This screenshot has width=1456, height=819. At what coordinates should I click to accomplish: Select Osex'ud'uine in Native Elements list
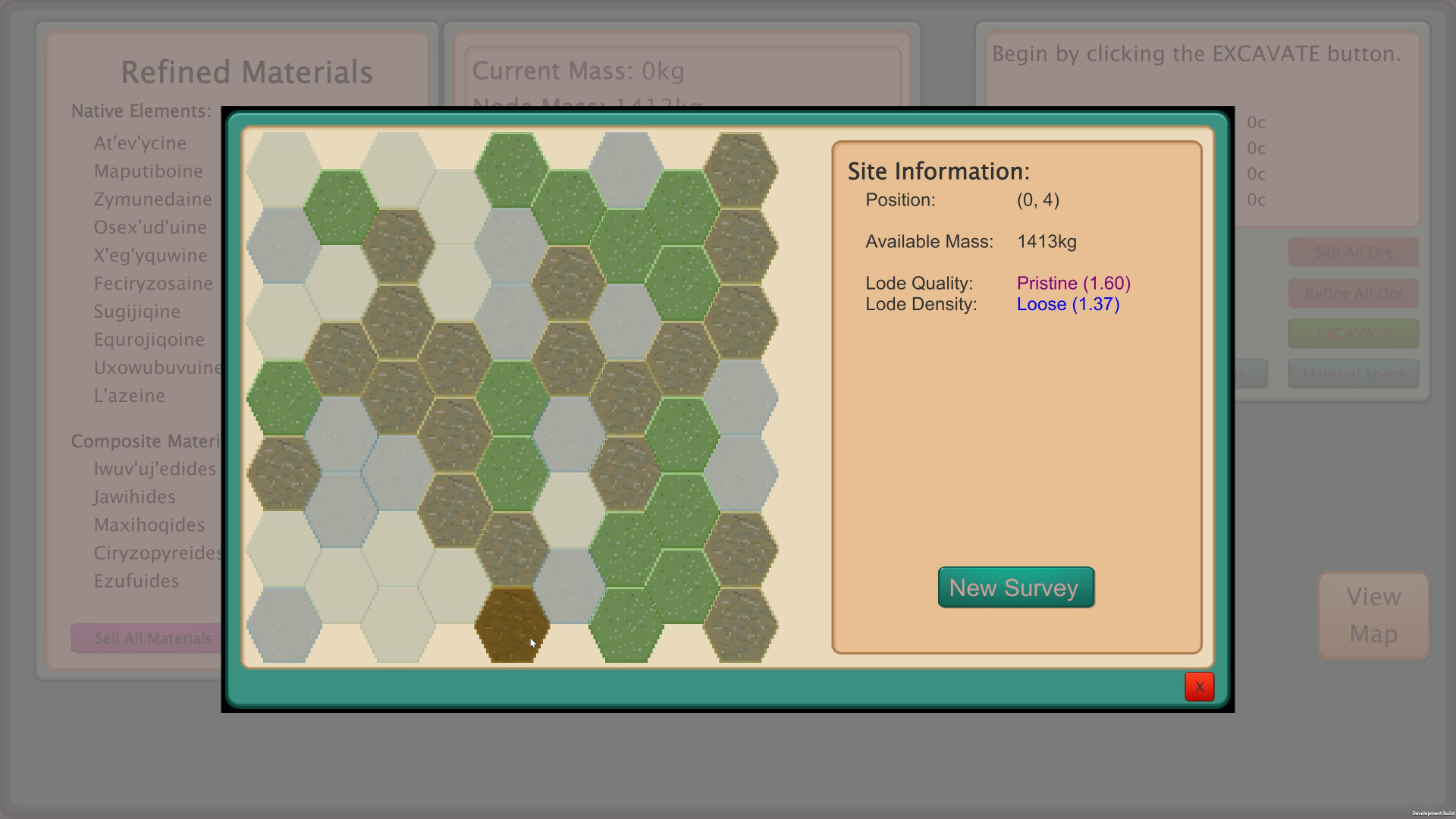click(150, 227)
